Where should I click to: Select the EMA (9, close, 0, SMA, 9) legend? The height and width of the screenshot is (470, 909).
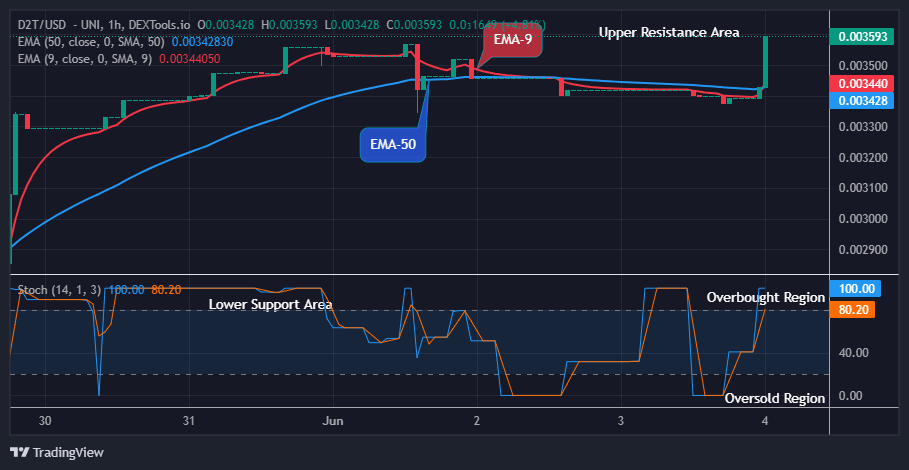tap(83, 59)
